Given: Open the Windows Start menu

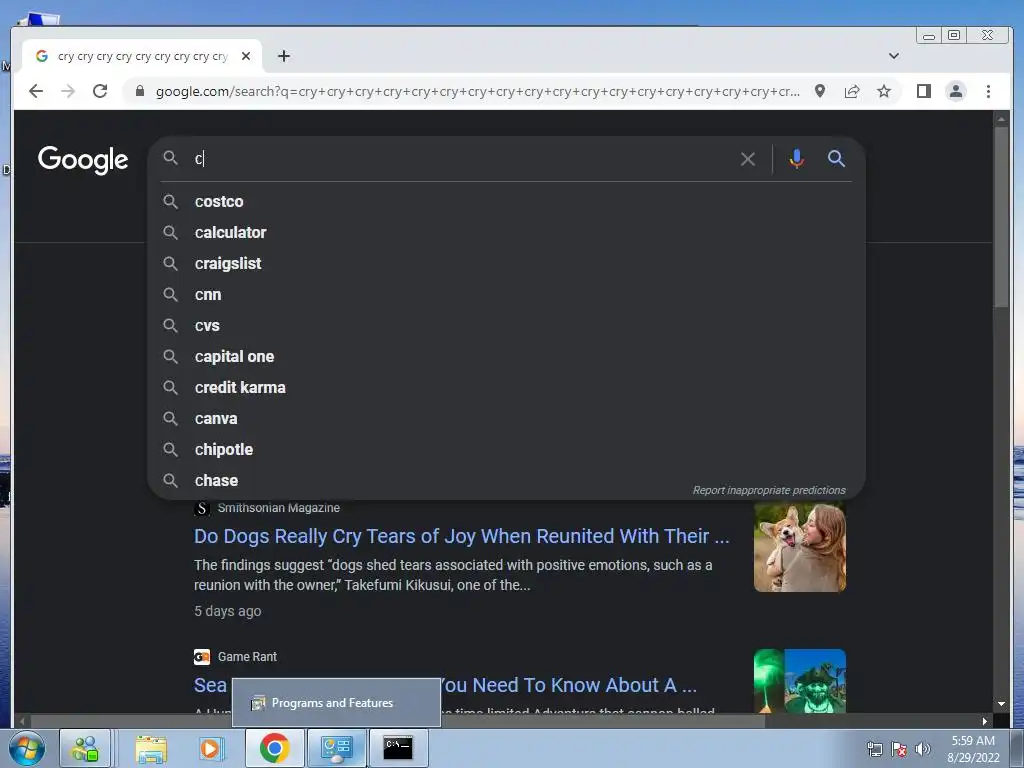Looking at the screenshot, I should (x=26, y=748).
